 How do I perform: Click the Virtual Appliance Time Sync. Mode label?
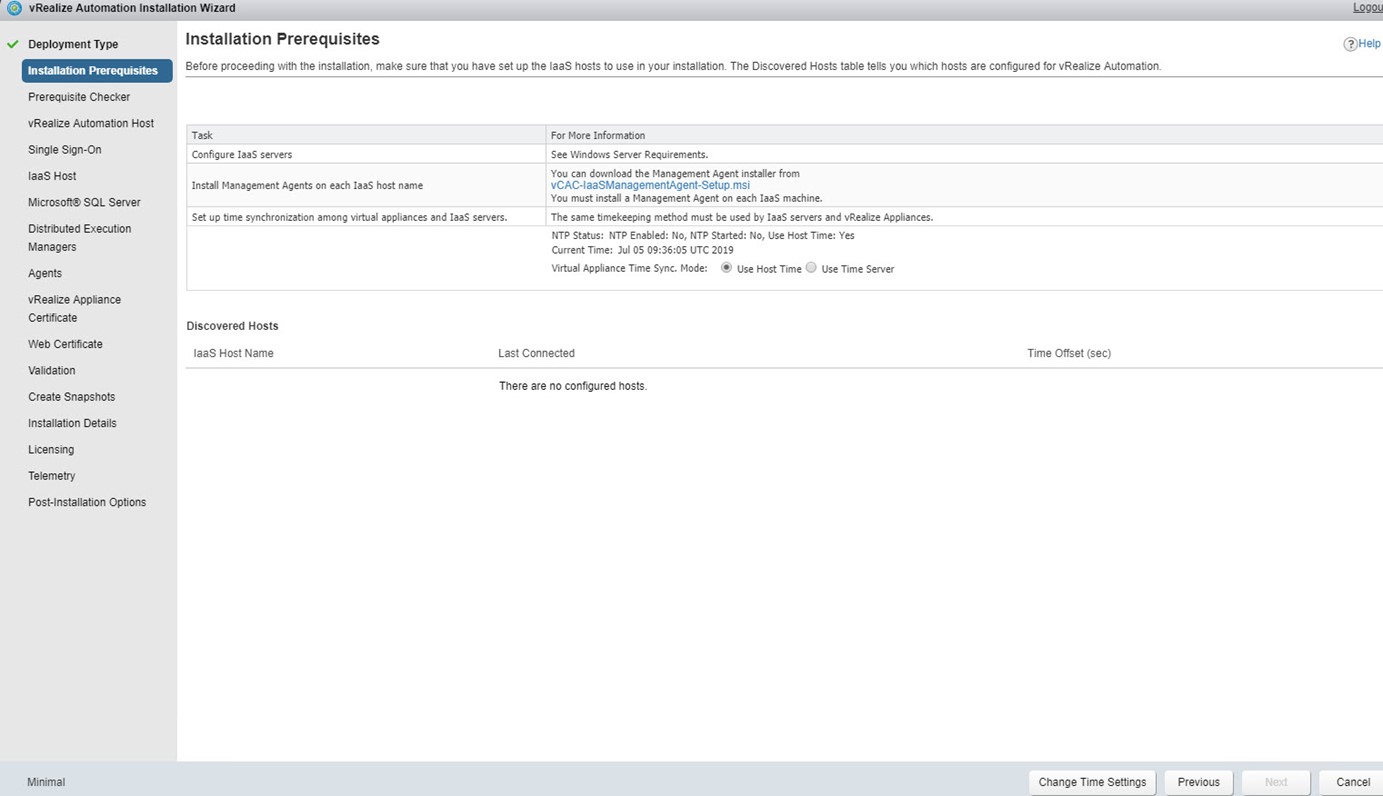[629, 269]
